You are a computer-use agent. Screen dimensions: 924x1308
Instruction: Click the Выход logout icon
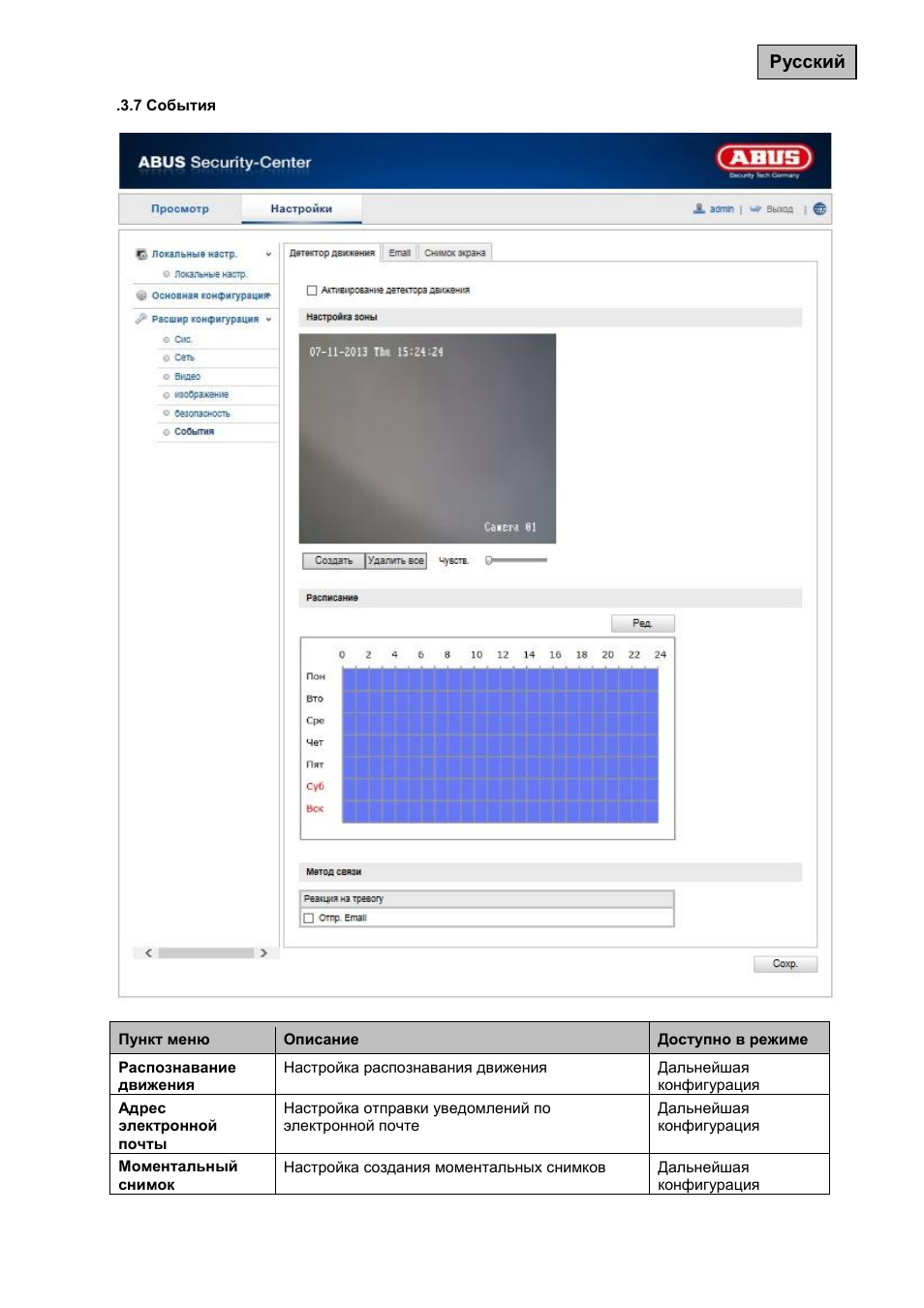tap(755, 208)
